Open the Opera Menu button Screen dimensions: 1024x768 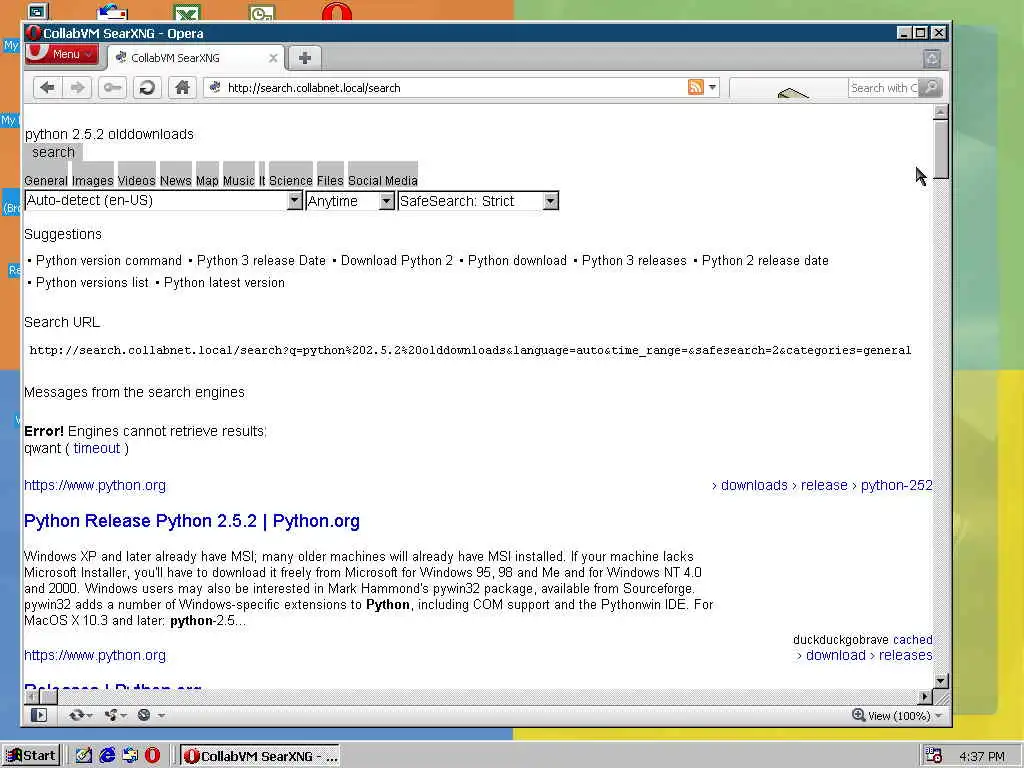(x=62, y=54)
